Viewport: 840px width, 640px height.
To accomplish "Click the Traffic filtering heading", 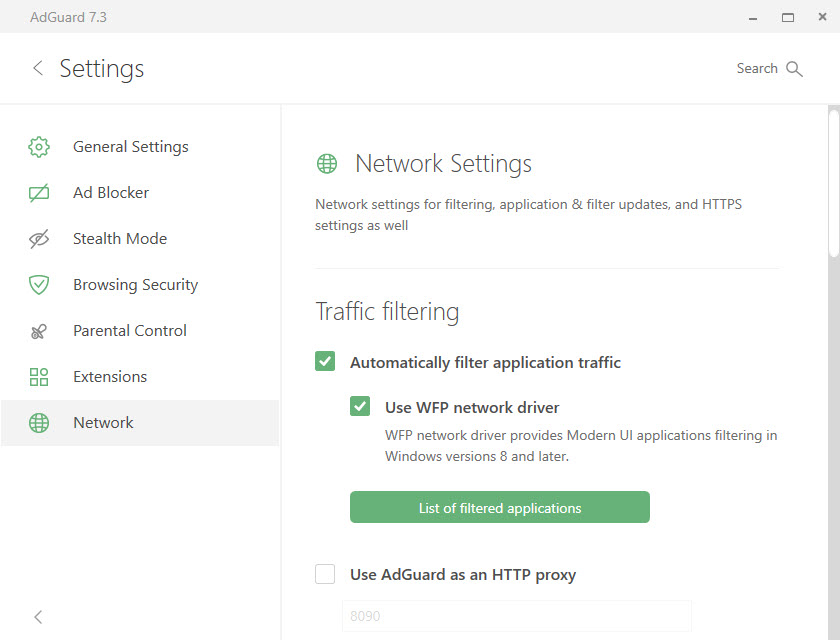I will [387, 312].
